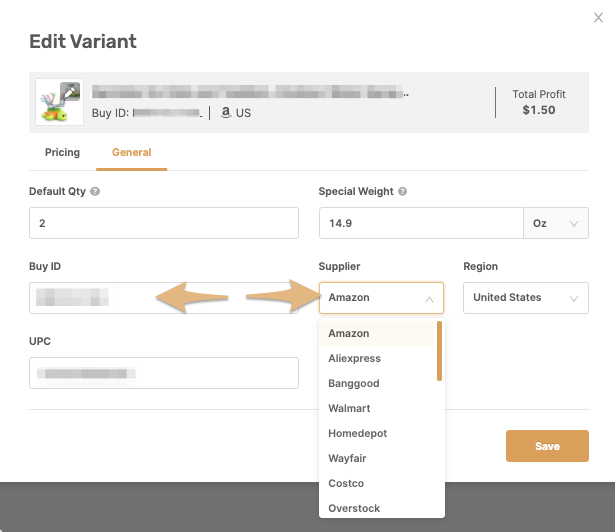Click the supplier list scrollbar
615x532 pixels.
[x=439, y=351]
